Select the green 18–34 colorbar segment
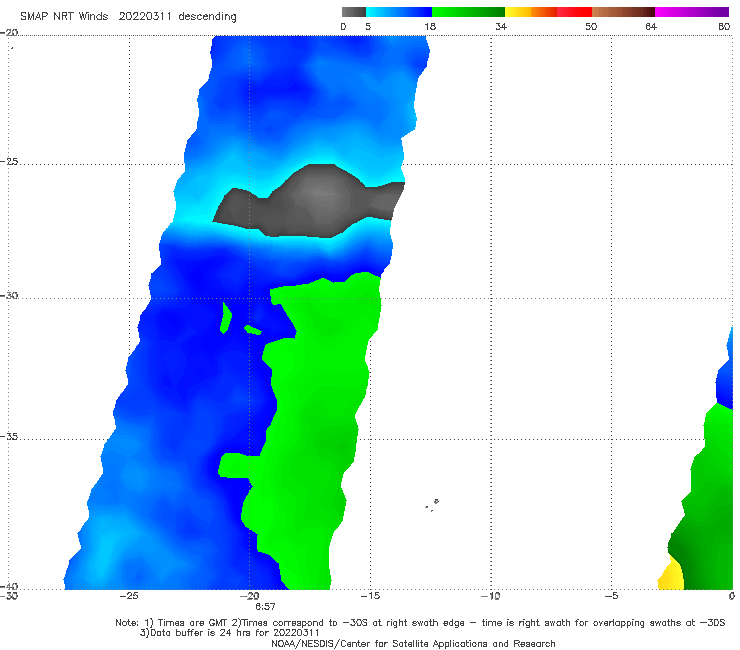Screen dimensions: 740x650 (468, 12)
